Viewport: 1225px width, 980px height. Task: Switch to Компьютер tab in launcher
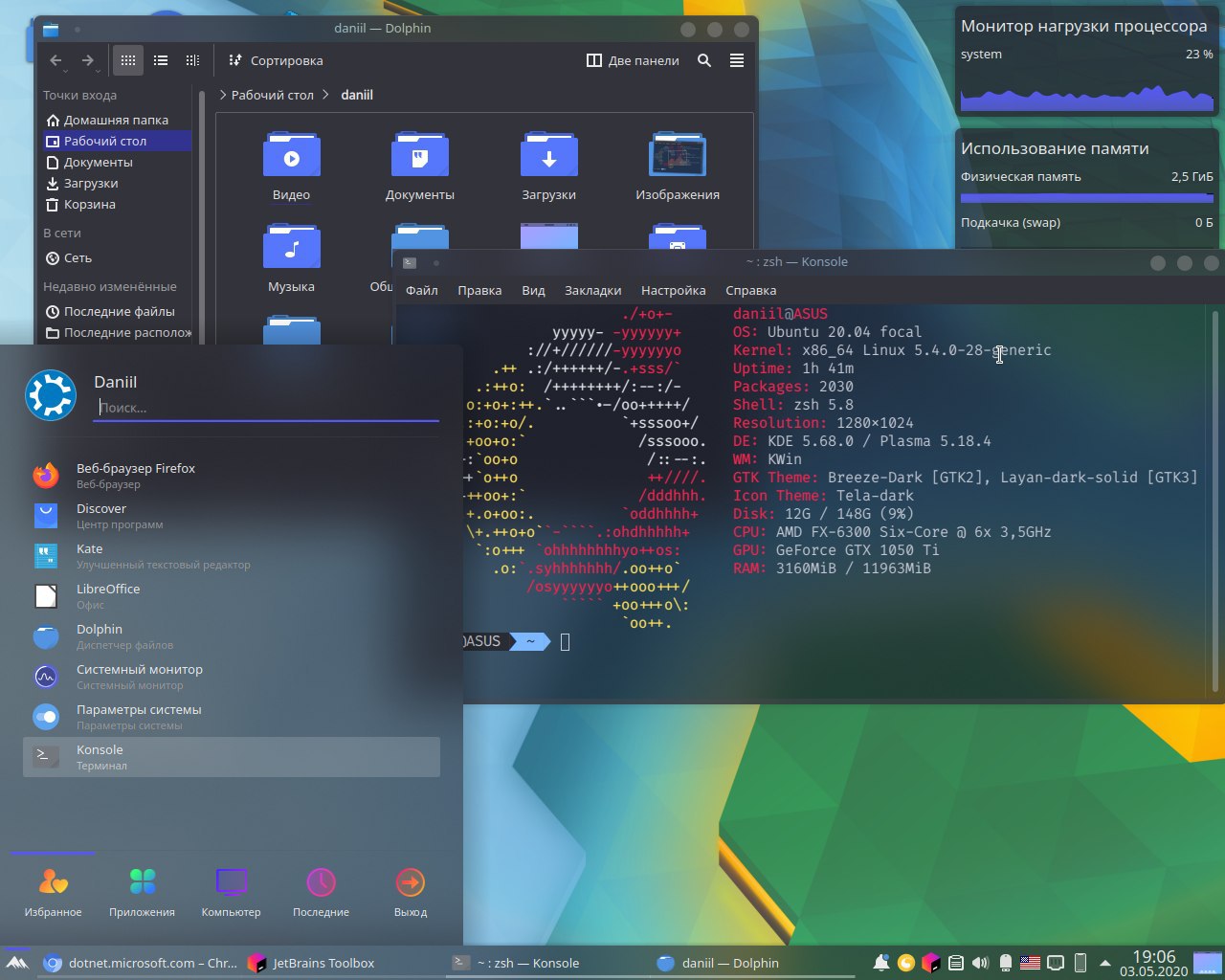click(x=231, y=892)
